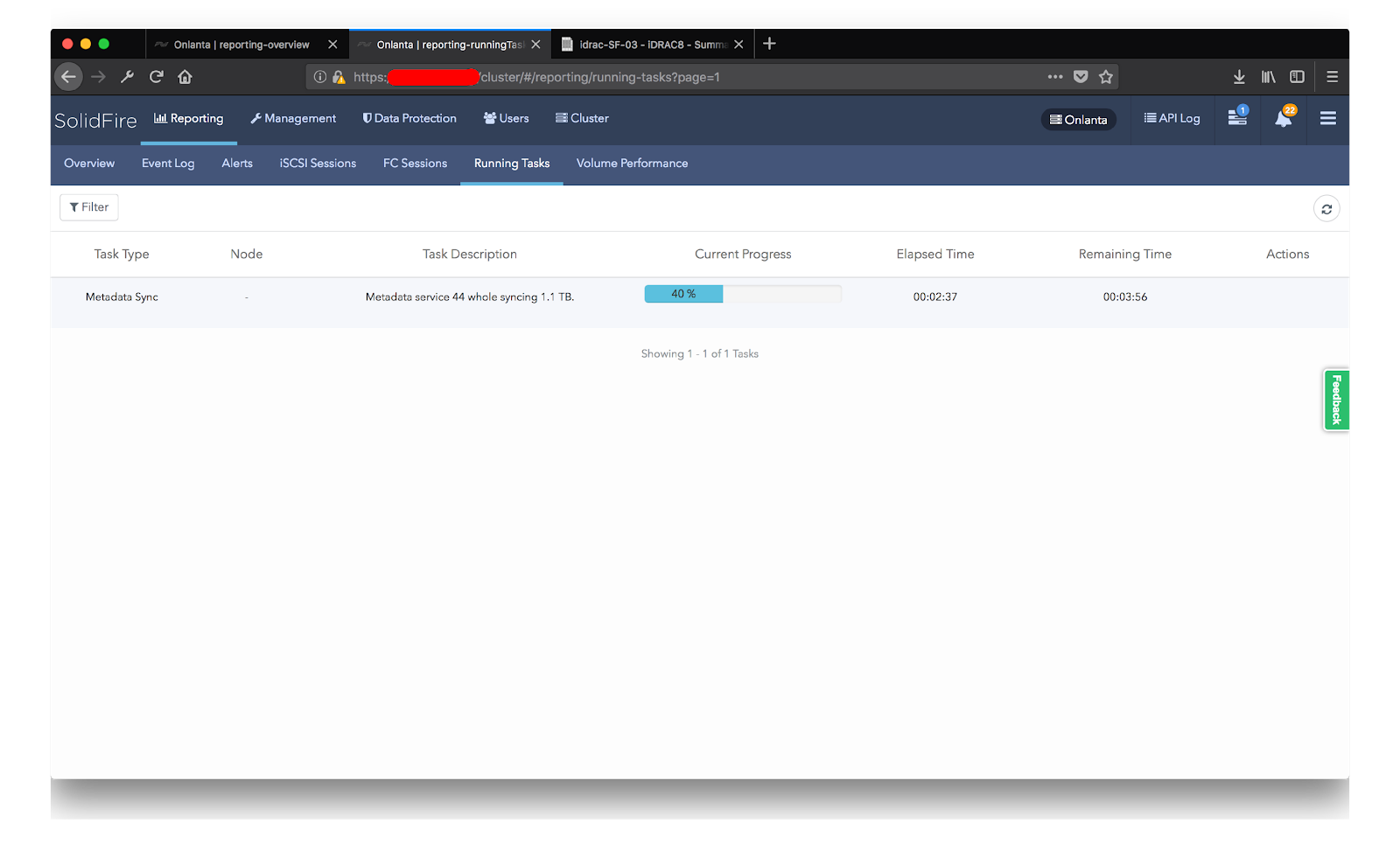Switch to the idrac-SF-03 browser tab
Image resolution: width=1400 pixels, height=851 pixels.
pyautogui.click(x=649, y=44)
